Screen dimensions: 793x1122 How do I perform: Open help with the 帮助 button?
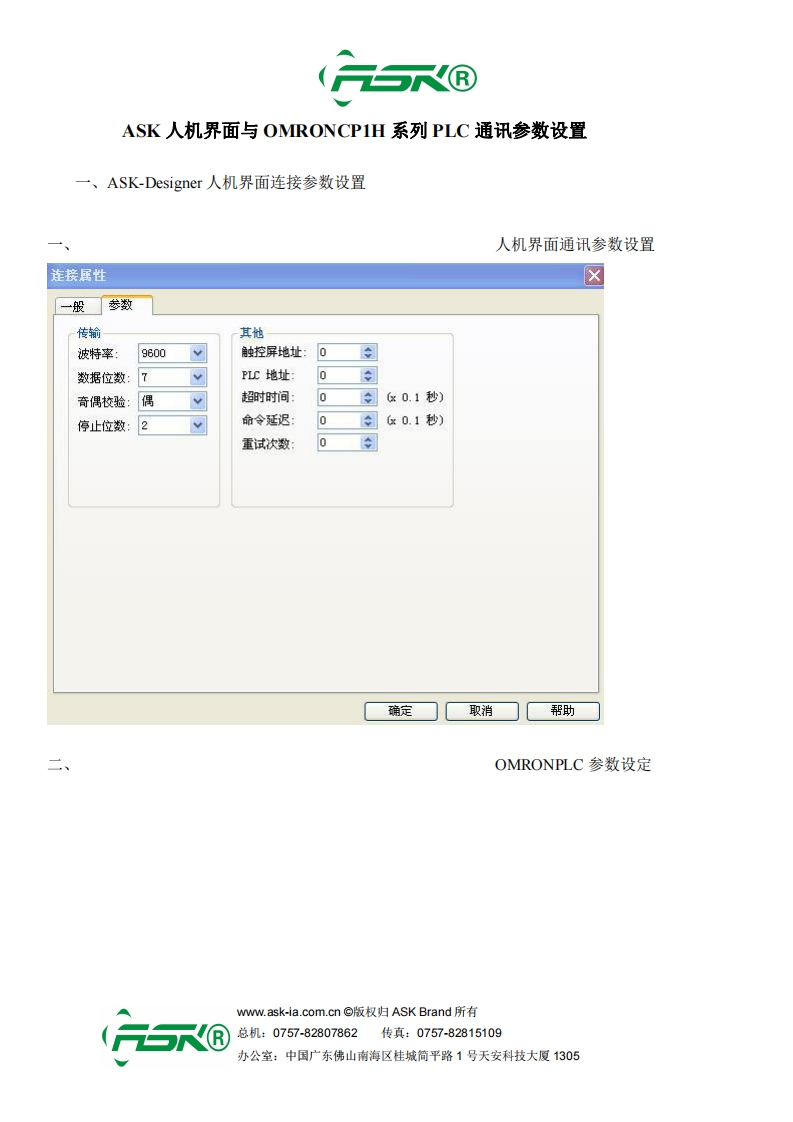coord(563,711)
